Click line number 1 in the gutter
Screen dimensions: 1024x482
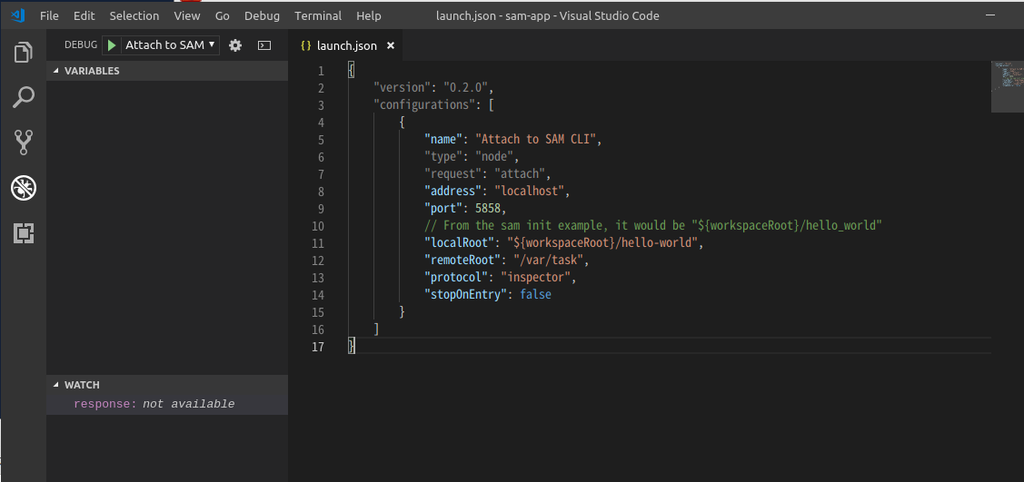coord(321,71)
